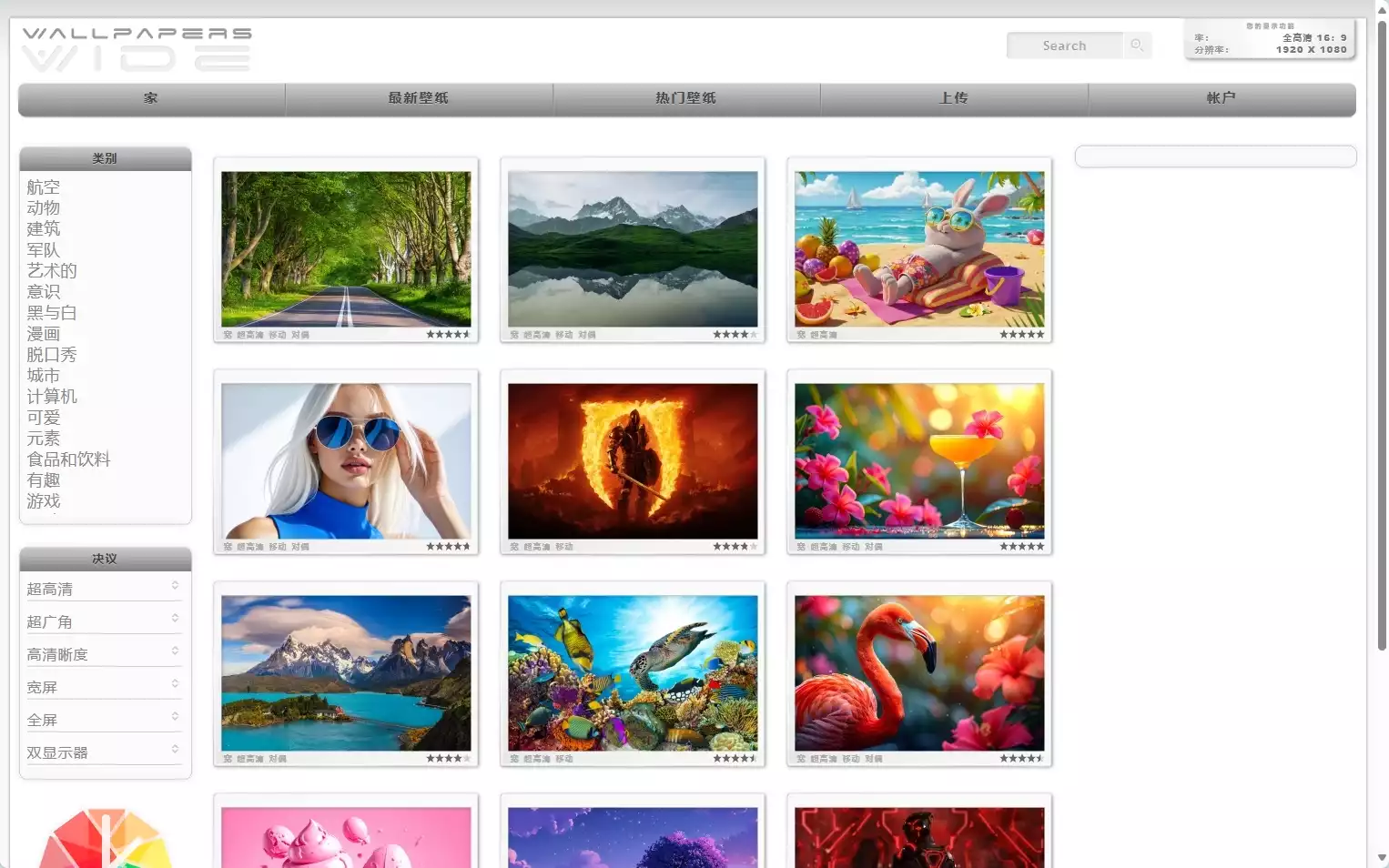
Task: Click the 全高清 16: 9 ratio text
Action: pos(1314,38)
